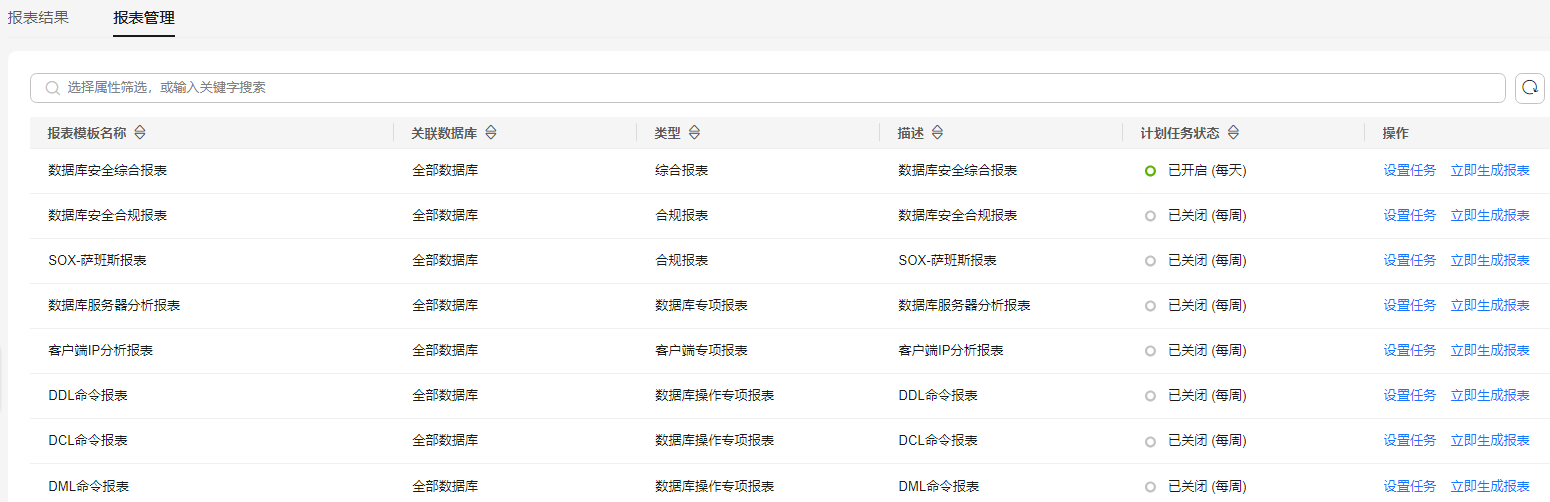1550x502 pixels.
Task: Click 全部数据库 in 数据库安全综合报表 row
Action: point(445,170)
